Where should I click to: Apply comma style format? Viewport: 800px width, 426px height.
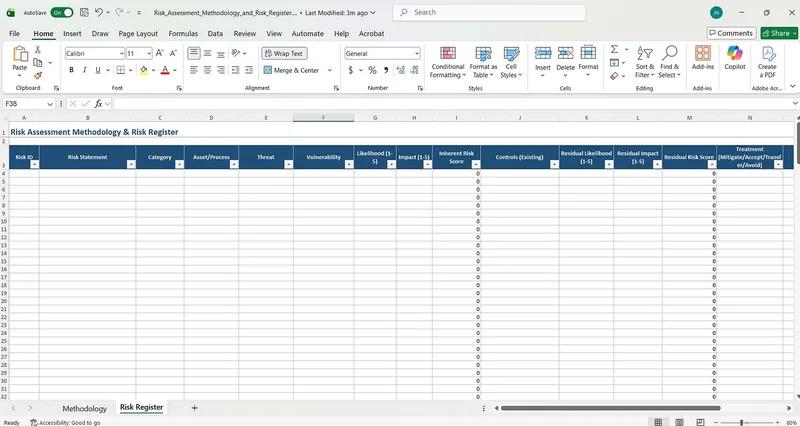386,70
